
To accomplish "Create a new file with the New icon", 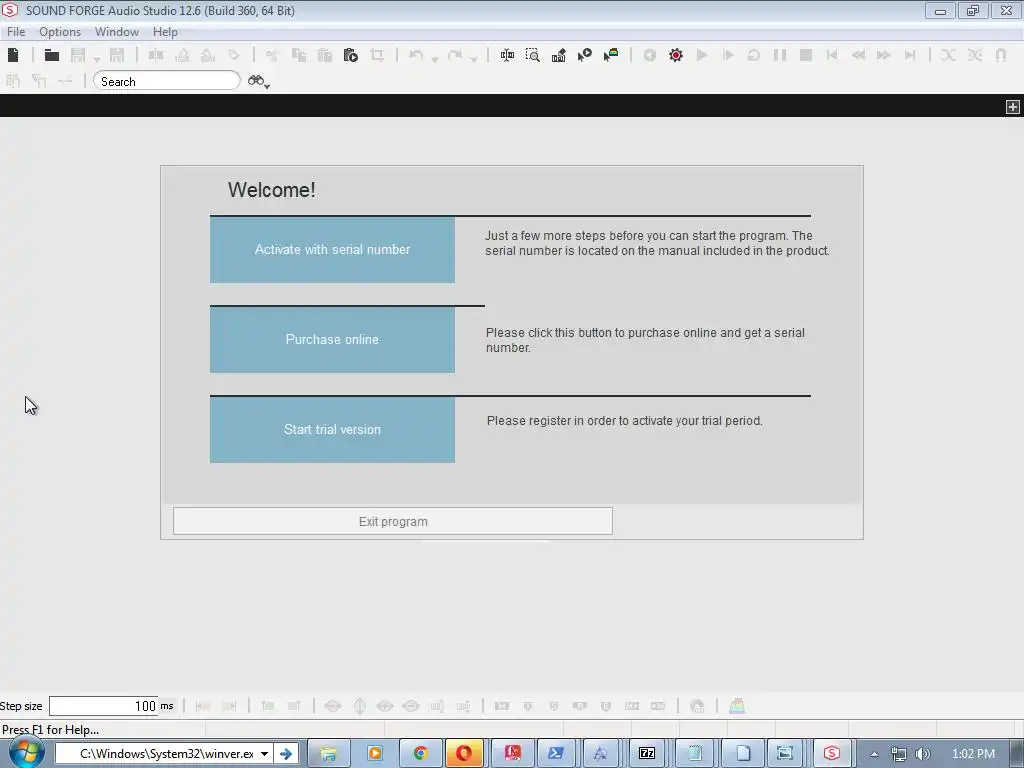I will (13, 55).
